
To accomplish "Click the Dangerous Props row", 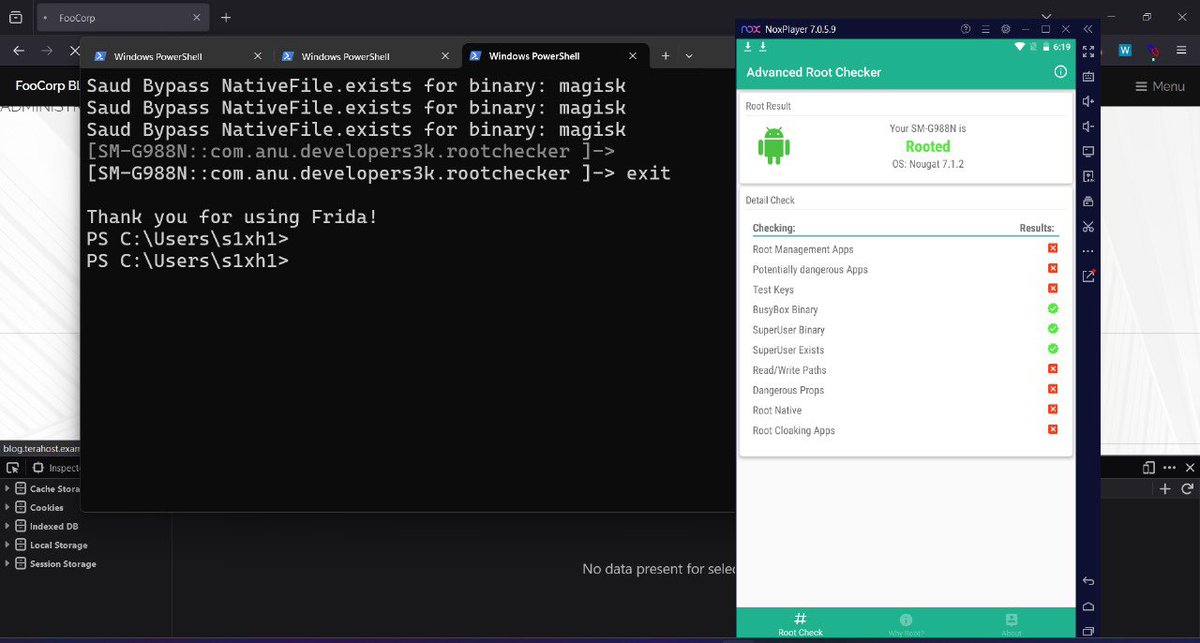I will (x=905, y=390).
